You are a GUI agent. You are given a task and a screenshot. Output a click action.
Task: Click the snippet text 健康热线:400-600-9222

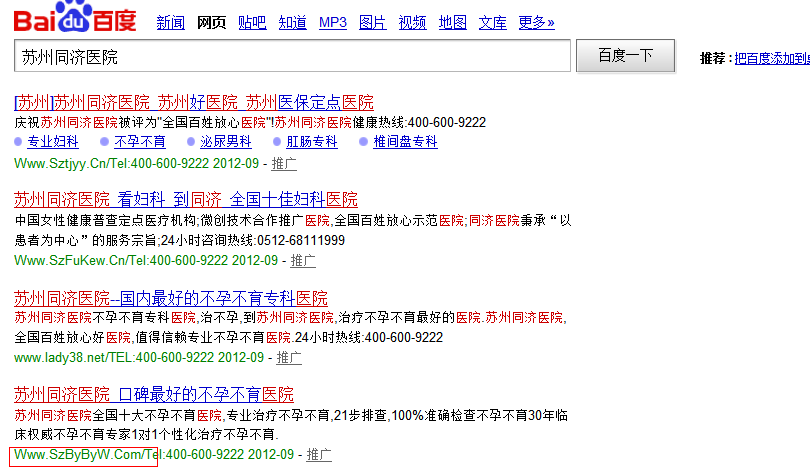click(x=419, y=122)
